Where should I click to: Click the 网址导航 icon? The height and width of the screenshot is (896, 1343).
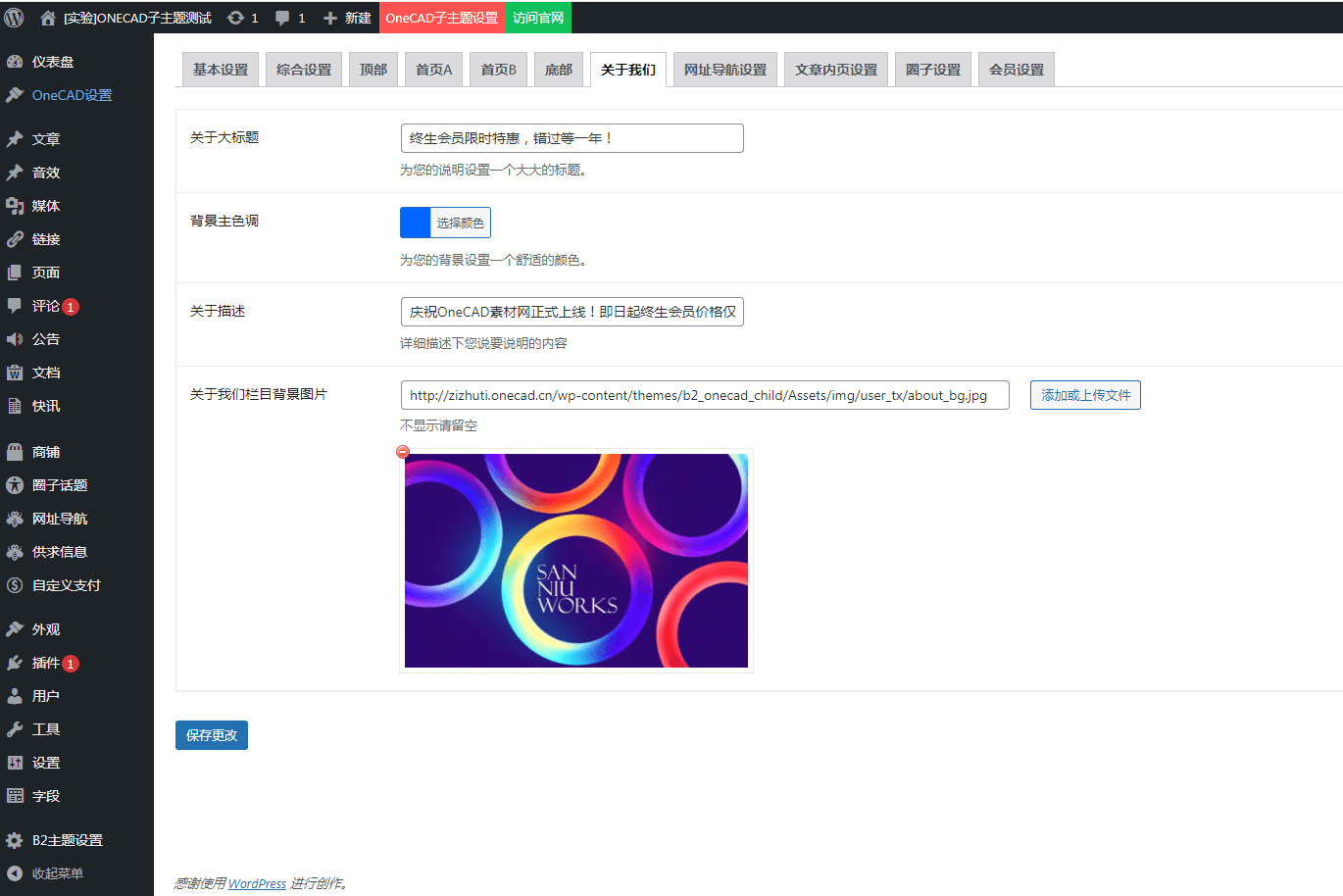click(15, 519)
